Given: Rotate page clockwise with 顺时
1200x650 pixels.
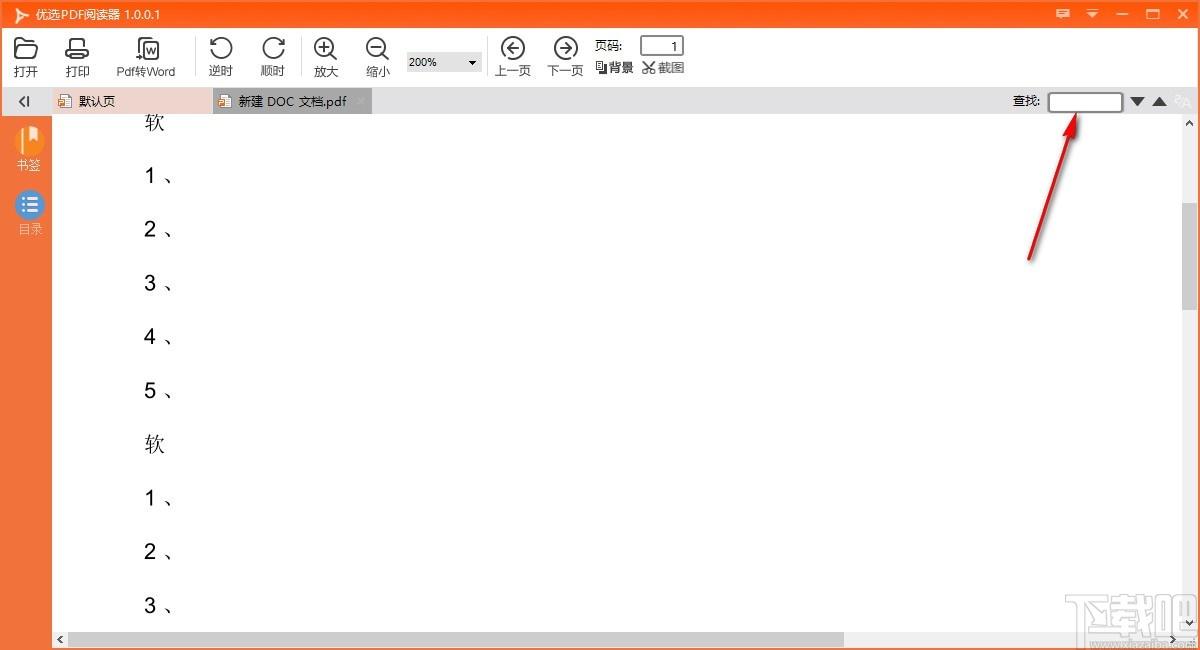Looking at the screenshot, I should [x=273, y=57].
